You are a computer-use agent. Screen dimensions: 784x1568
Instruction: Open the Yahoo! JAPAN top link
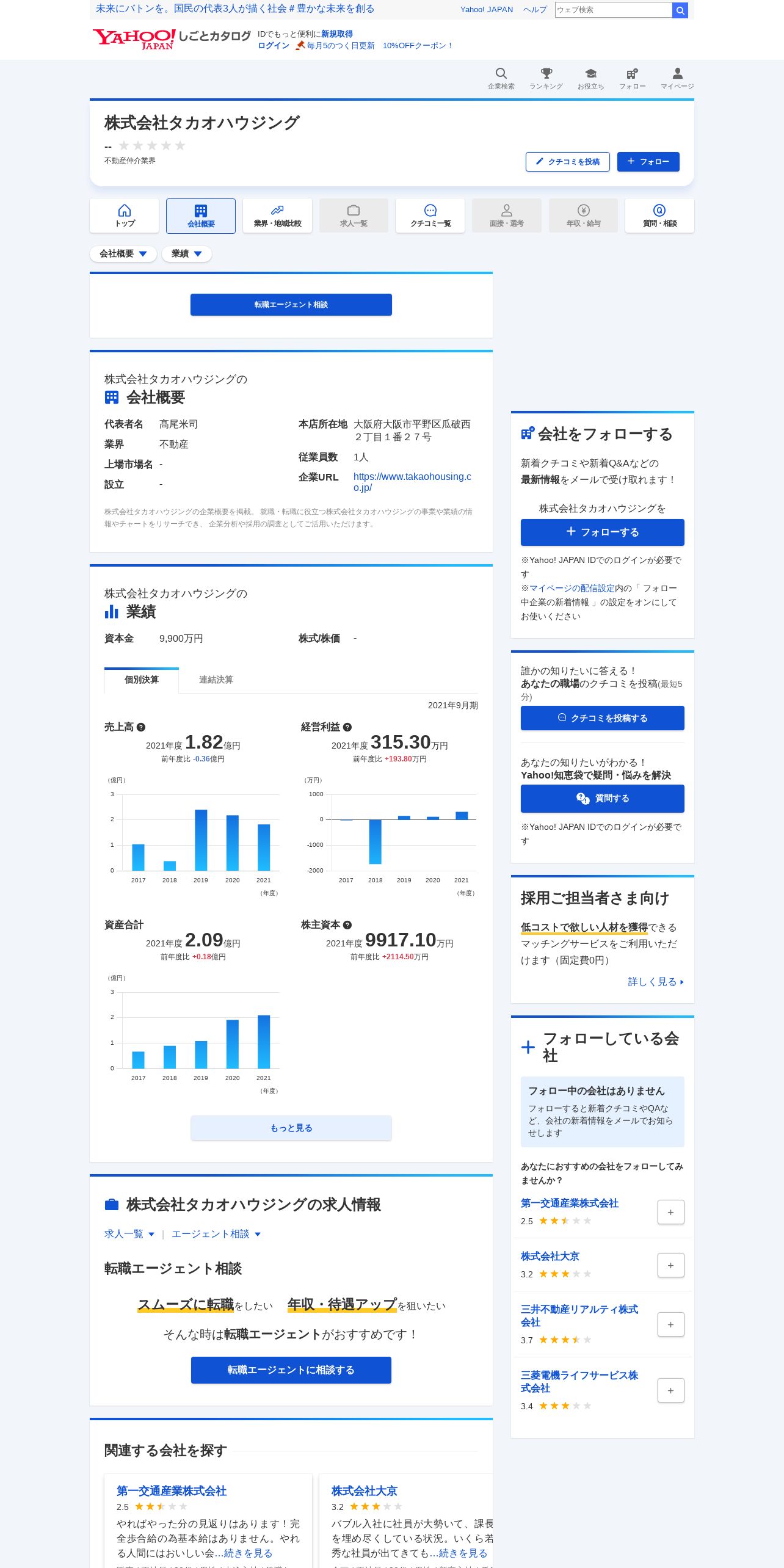pos(487,10)
